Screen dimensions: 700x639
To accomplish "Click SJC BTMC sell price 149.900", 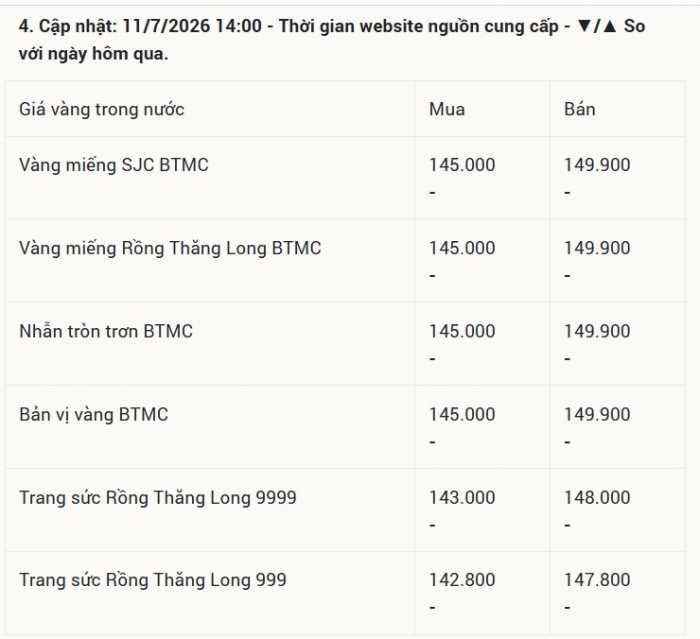I will click(597, 165).
